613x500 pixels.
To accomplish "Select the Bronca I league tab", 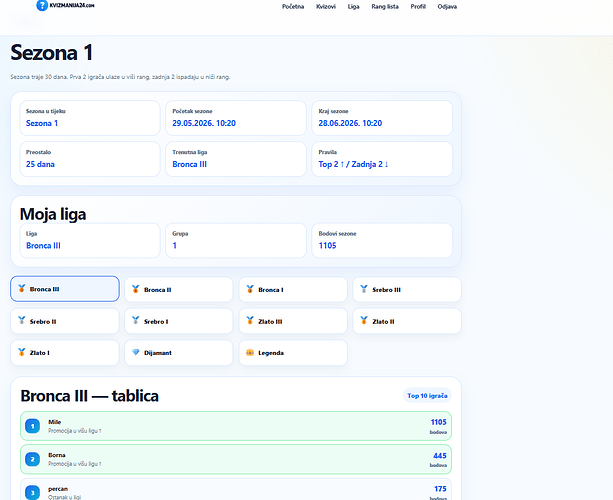I will 293,289.
